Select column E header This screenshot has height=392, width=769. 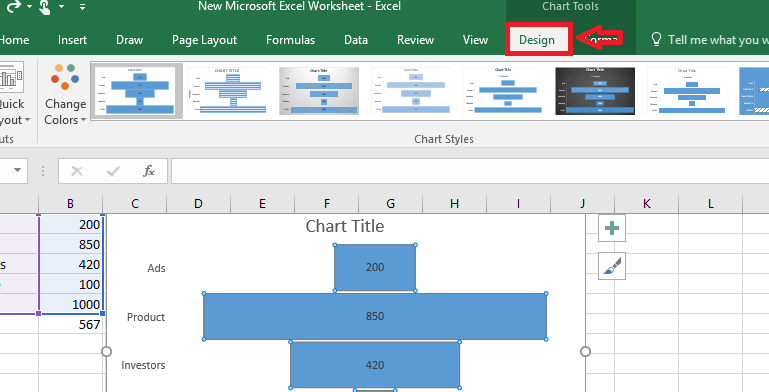click(262, 204)
